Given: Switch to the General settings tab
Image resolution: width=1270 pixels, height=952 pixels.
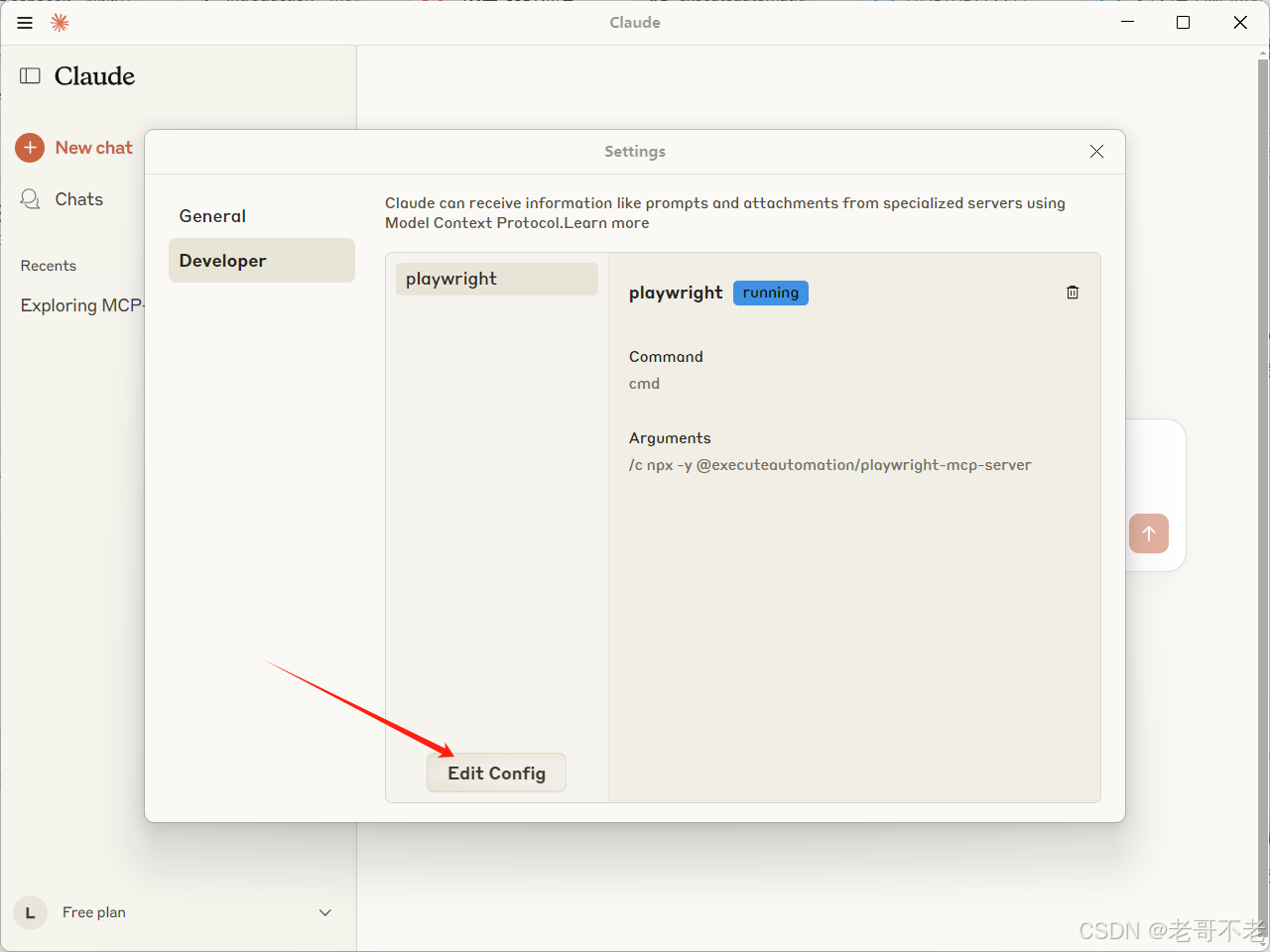Looking at the screenshot, I should [x=262, y=216].
